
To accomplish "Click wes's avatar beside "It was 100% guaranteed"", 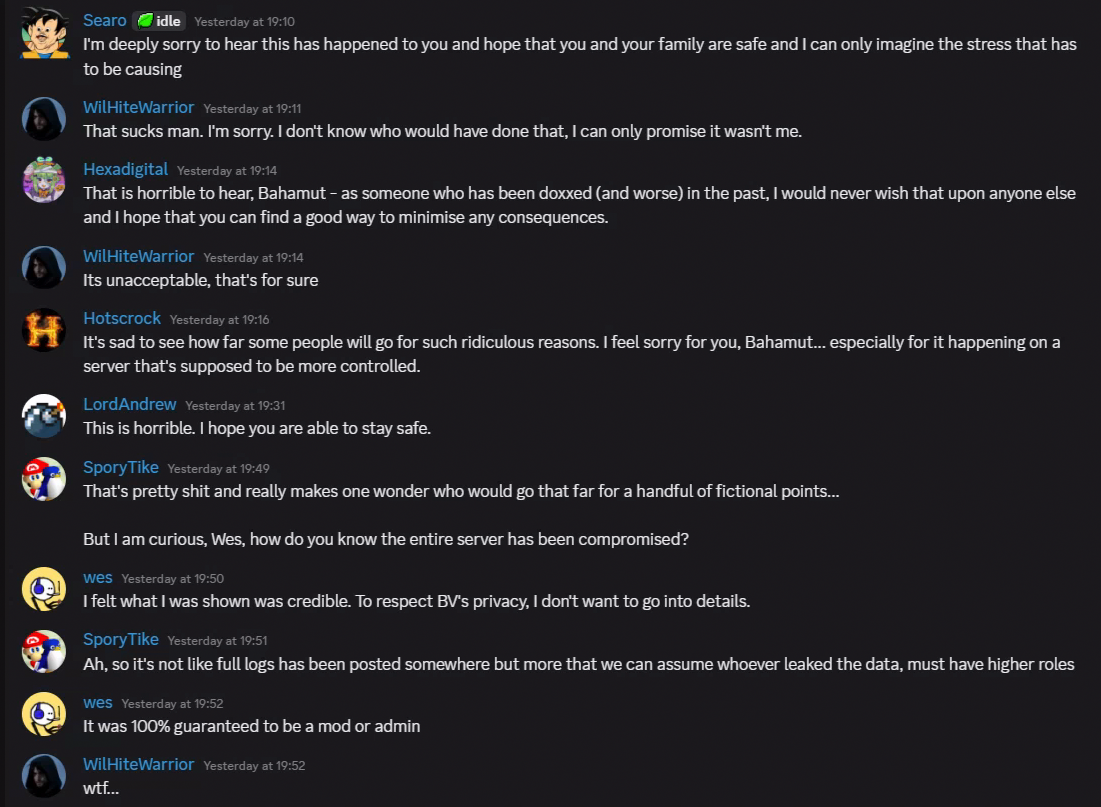I will pos(44,714).
